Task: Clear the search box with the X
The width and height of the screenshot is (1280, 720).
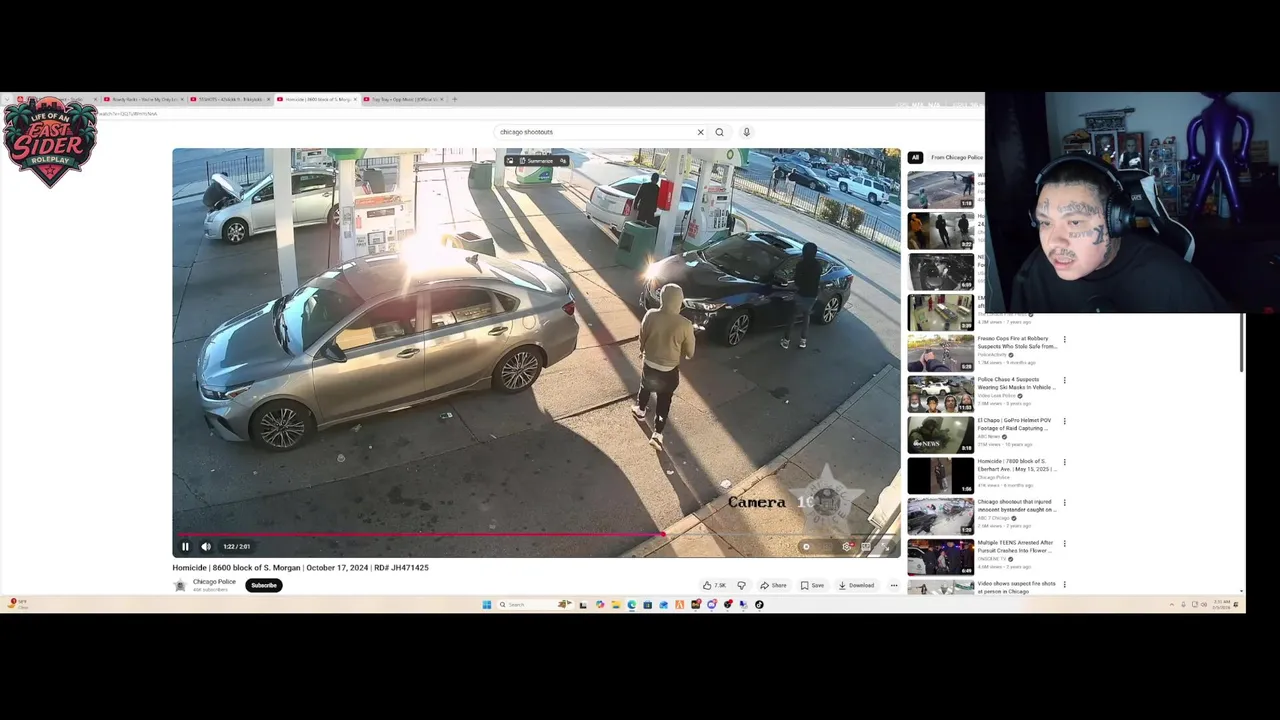Action: (x=700, y=132)
